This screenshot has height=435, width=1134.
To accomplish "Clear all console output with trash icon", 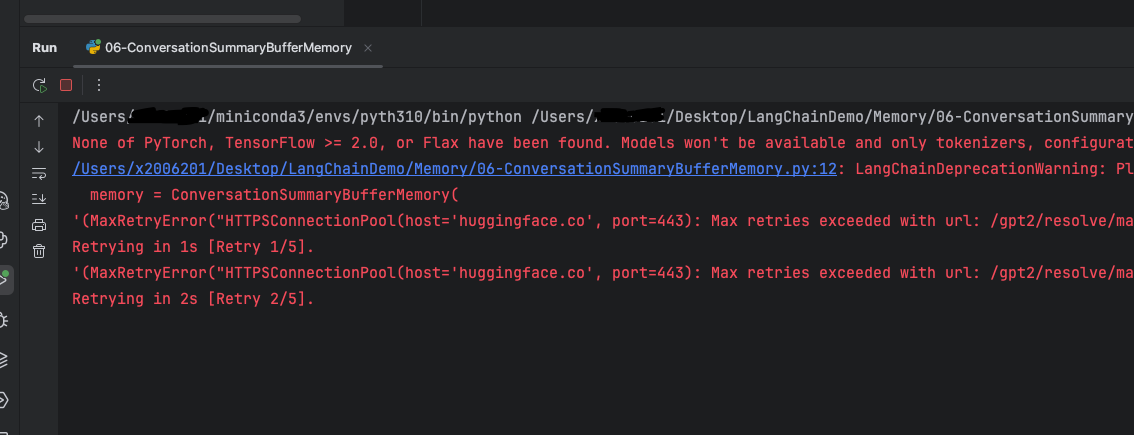I will 39,251.
